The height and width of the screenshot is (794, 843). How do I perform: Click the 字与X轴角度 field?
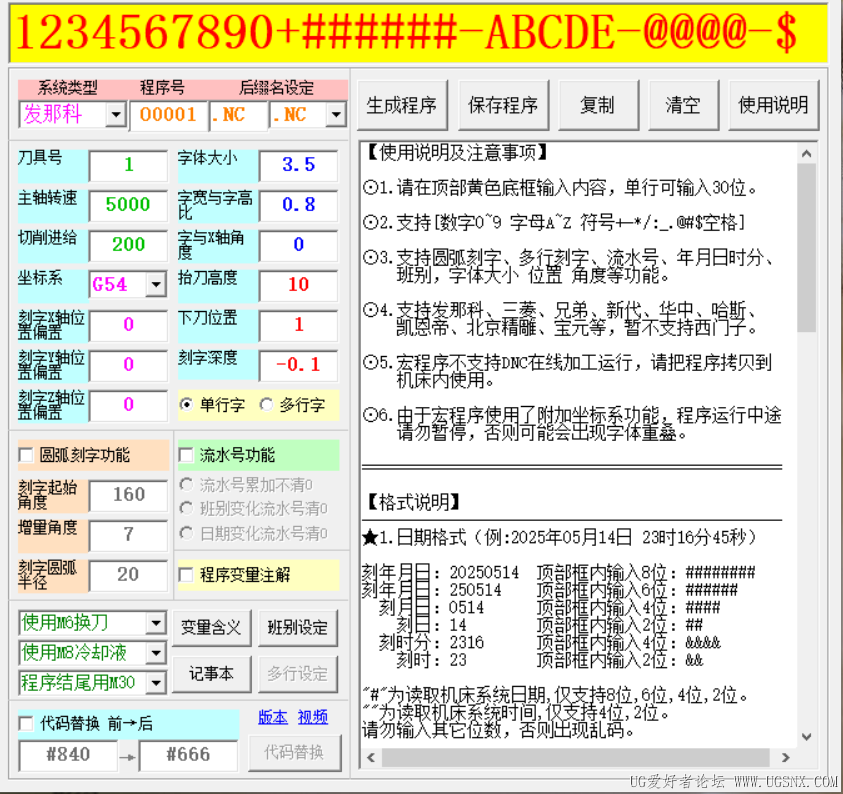tap(298, 245)
